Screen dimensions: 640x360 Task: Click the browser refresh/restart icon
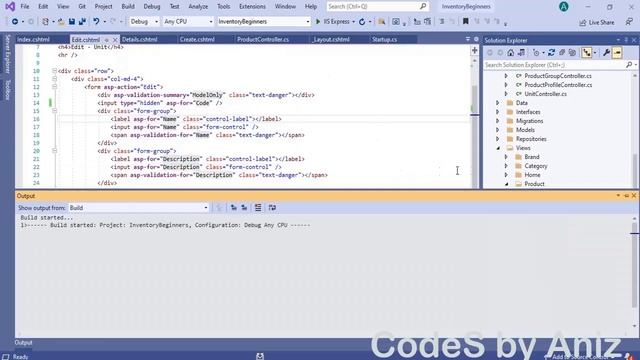click(x=362, y=22)
